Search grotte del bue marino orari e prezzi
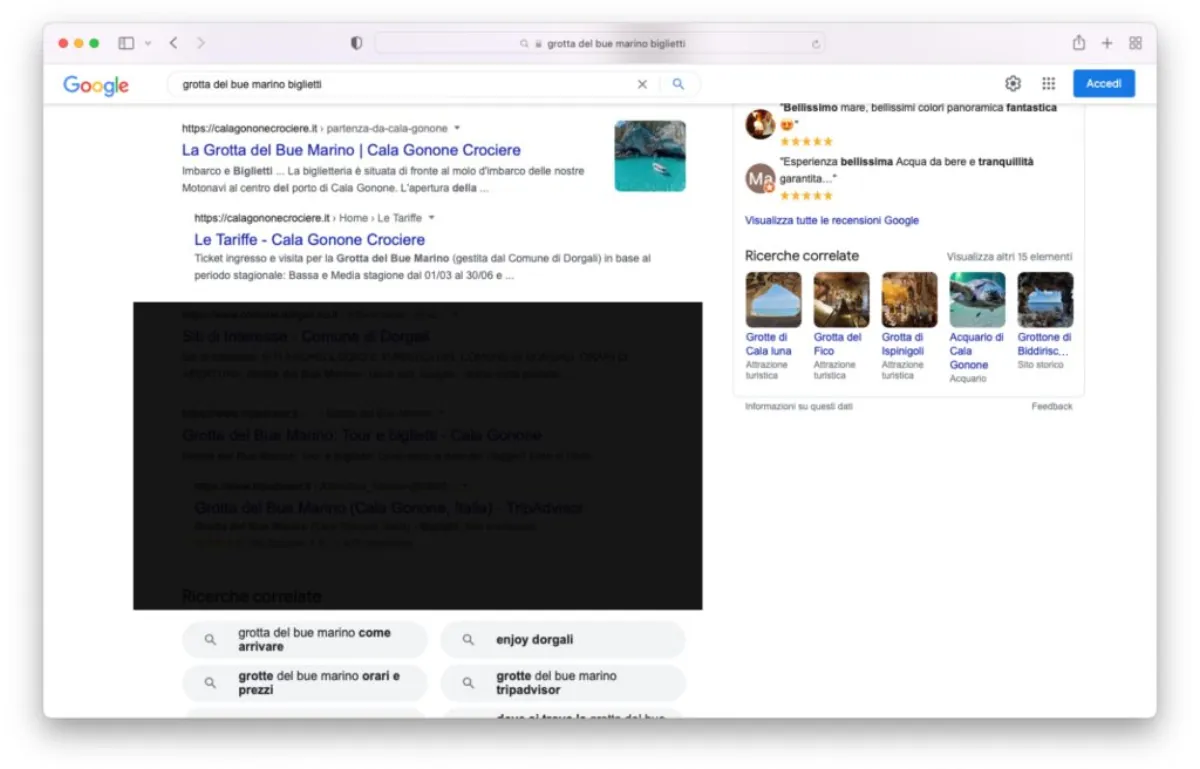 305,683
